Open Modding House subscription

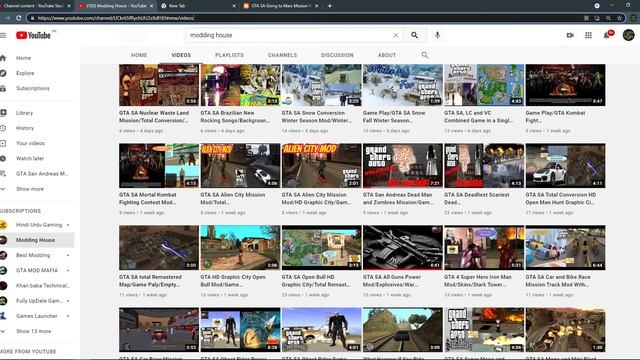[x=37, y=240]
